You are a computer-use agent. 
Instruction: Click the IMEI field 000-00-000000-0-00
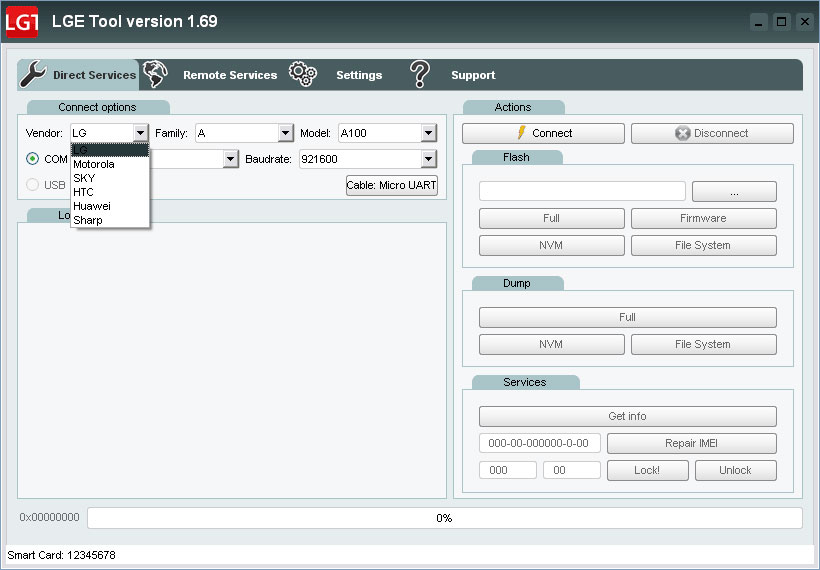coord(539,443)
